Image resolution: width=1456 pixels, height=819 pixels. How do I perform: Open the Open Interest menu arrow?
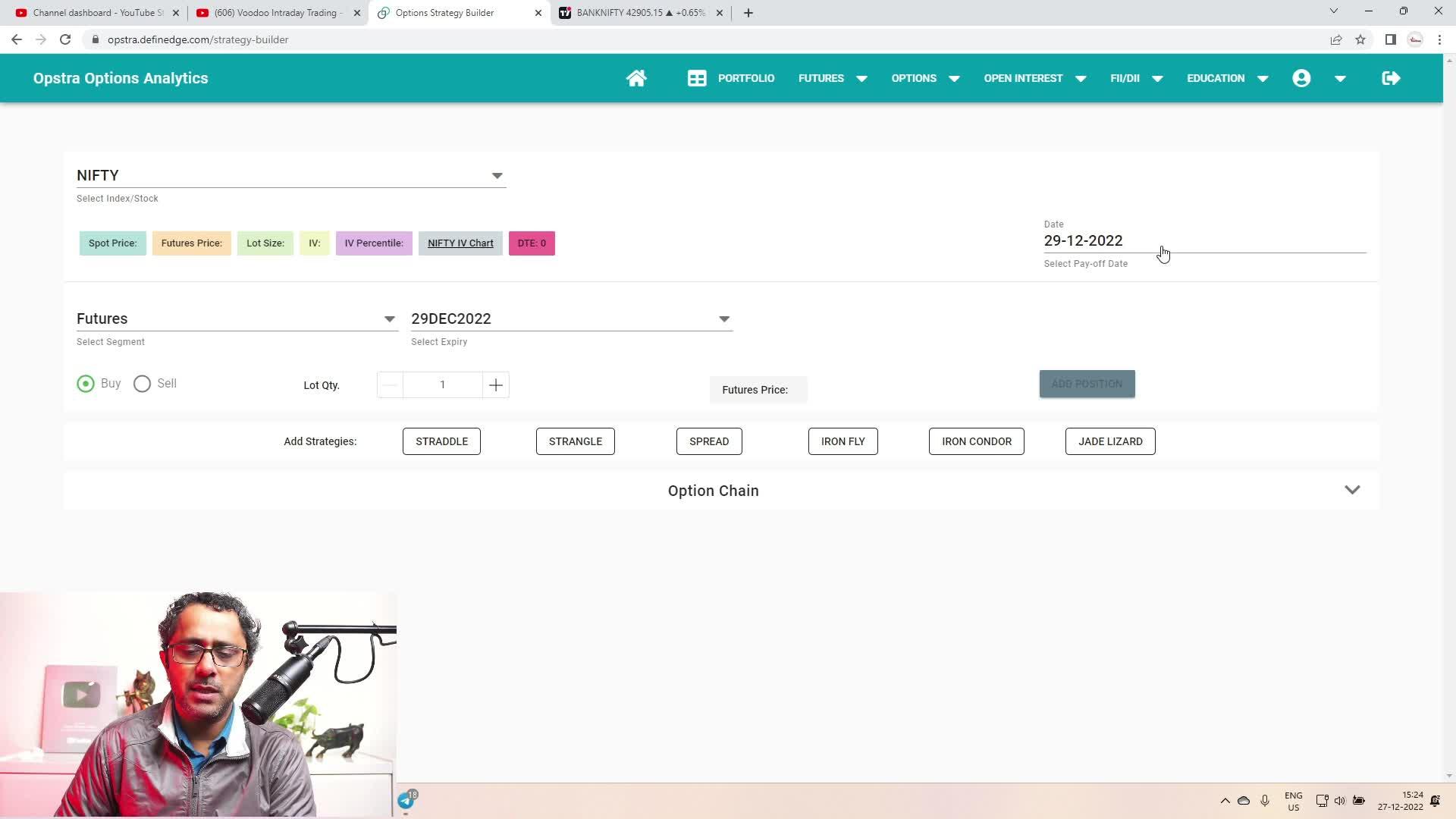pos(1081,78)
